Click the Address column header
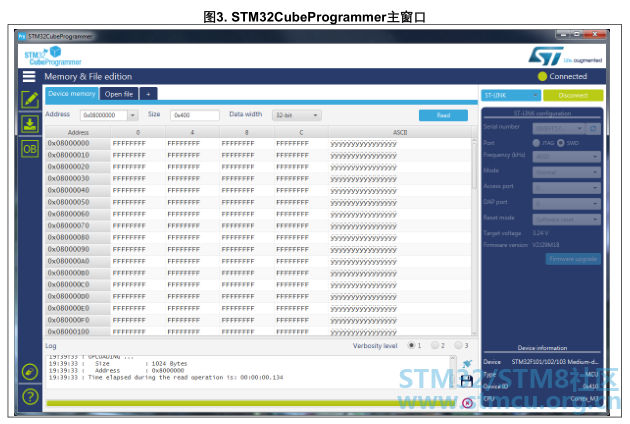The width and height of the screenshot is (630, 424). pos(78,132)
